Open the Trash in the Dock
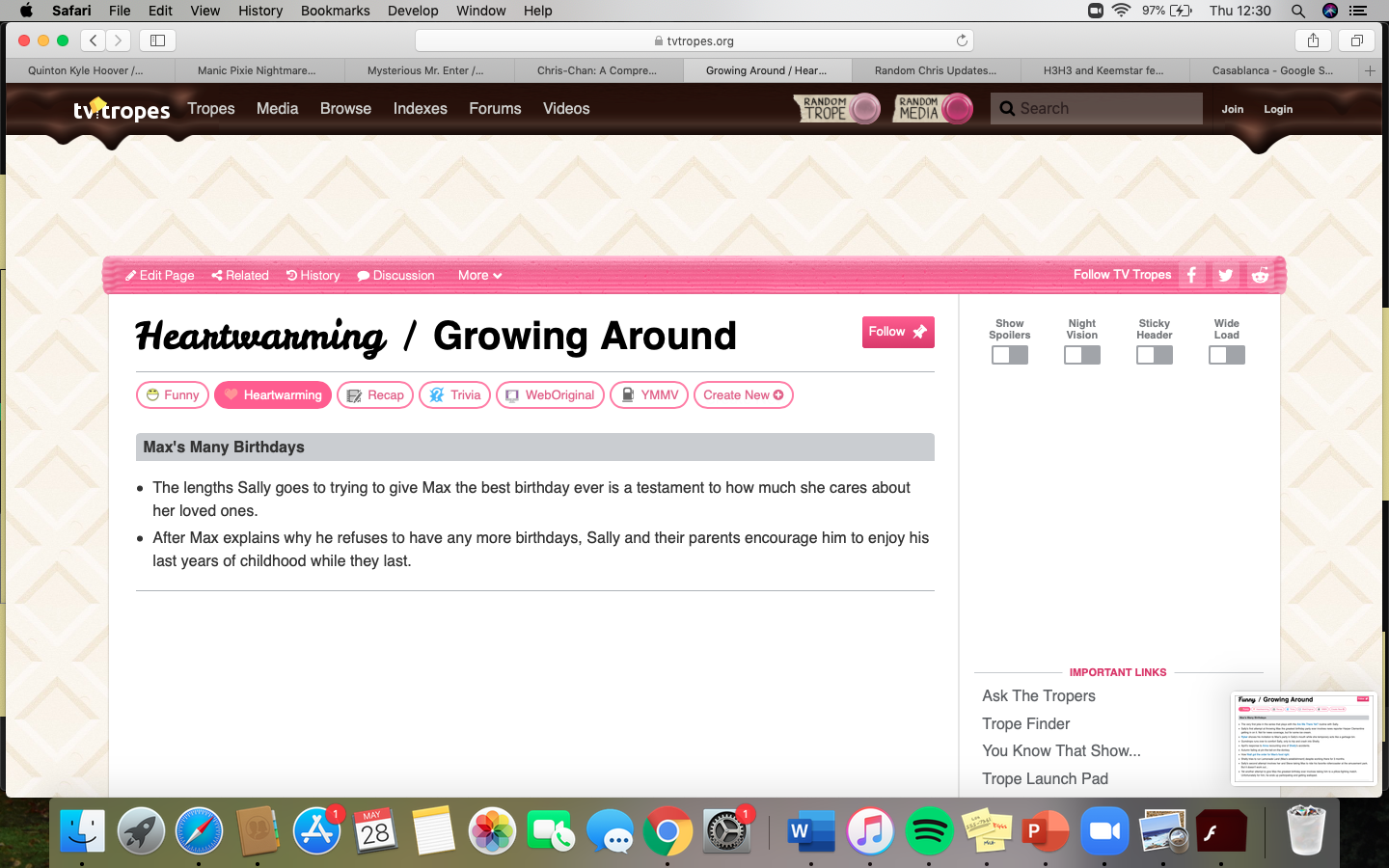 tap(1306, 830)
